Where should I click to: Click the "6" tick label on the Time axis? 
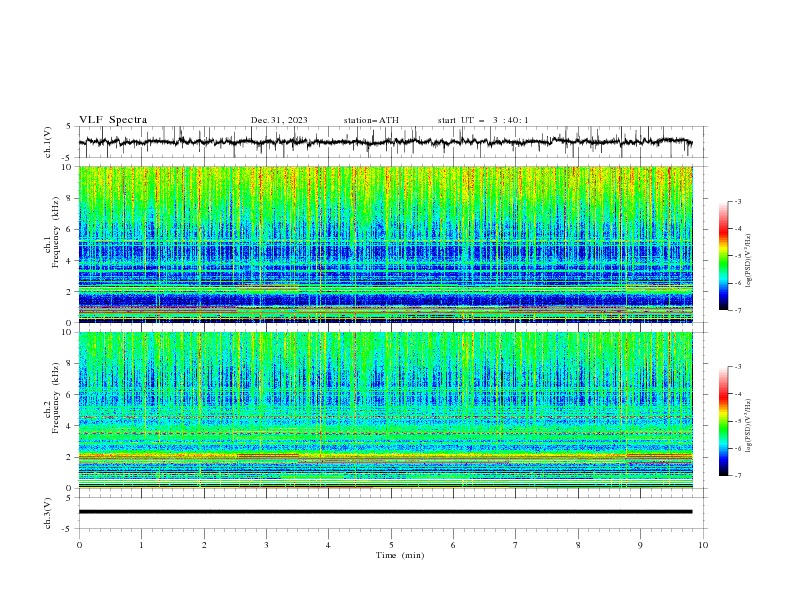click(x=453, y=545)
